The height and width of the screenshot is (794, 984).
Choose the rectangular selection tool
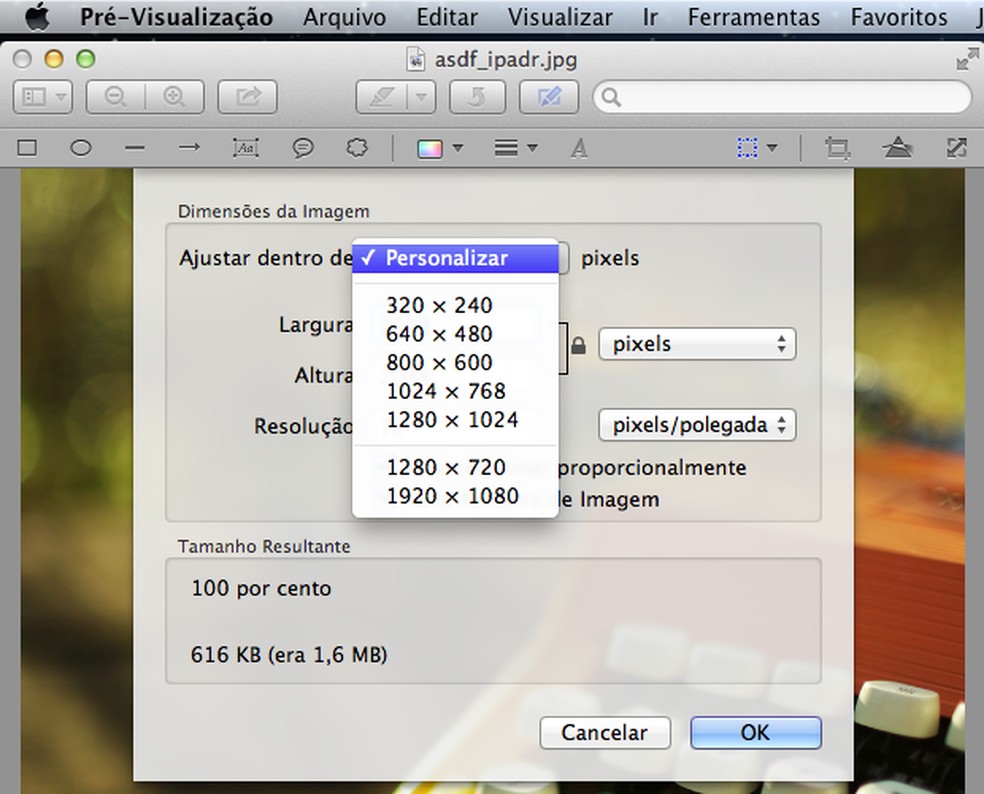(747, 149)
